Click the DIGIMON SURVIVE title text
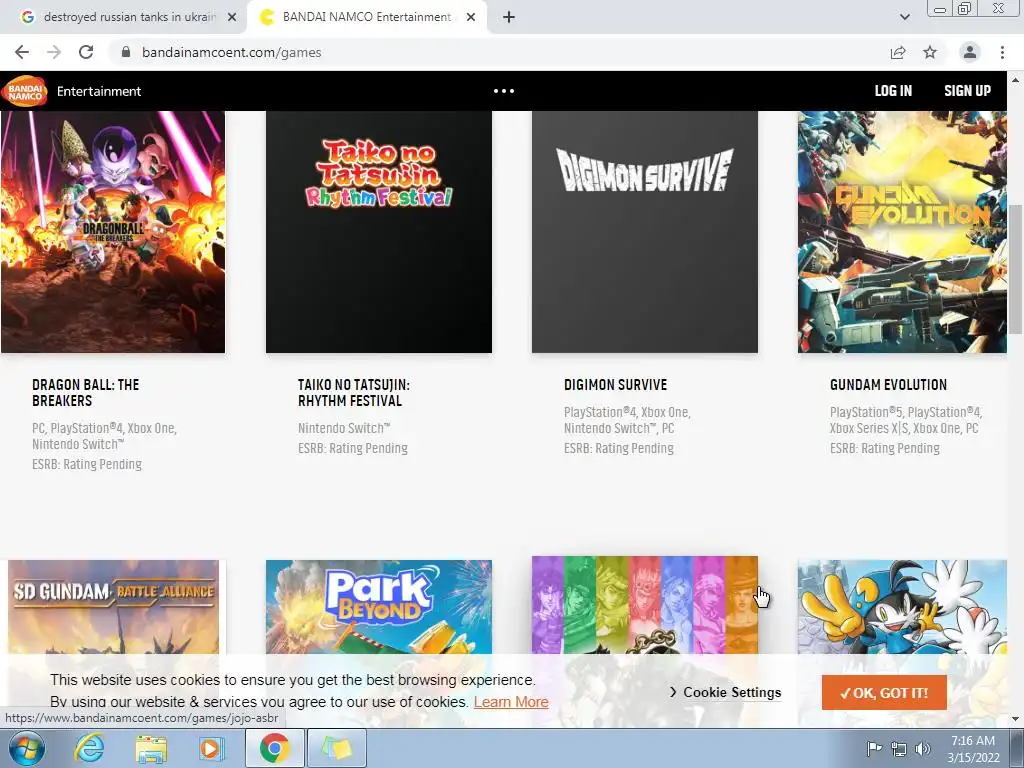Screen dimensions: 1024x768 pos(615,385)
